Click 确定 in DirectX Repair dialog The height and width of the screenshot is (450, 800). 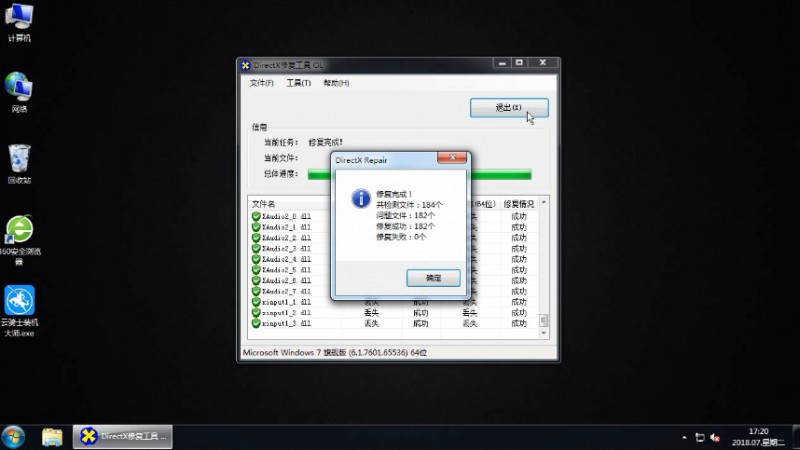[x=433, y=278]
